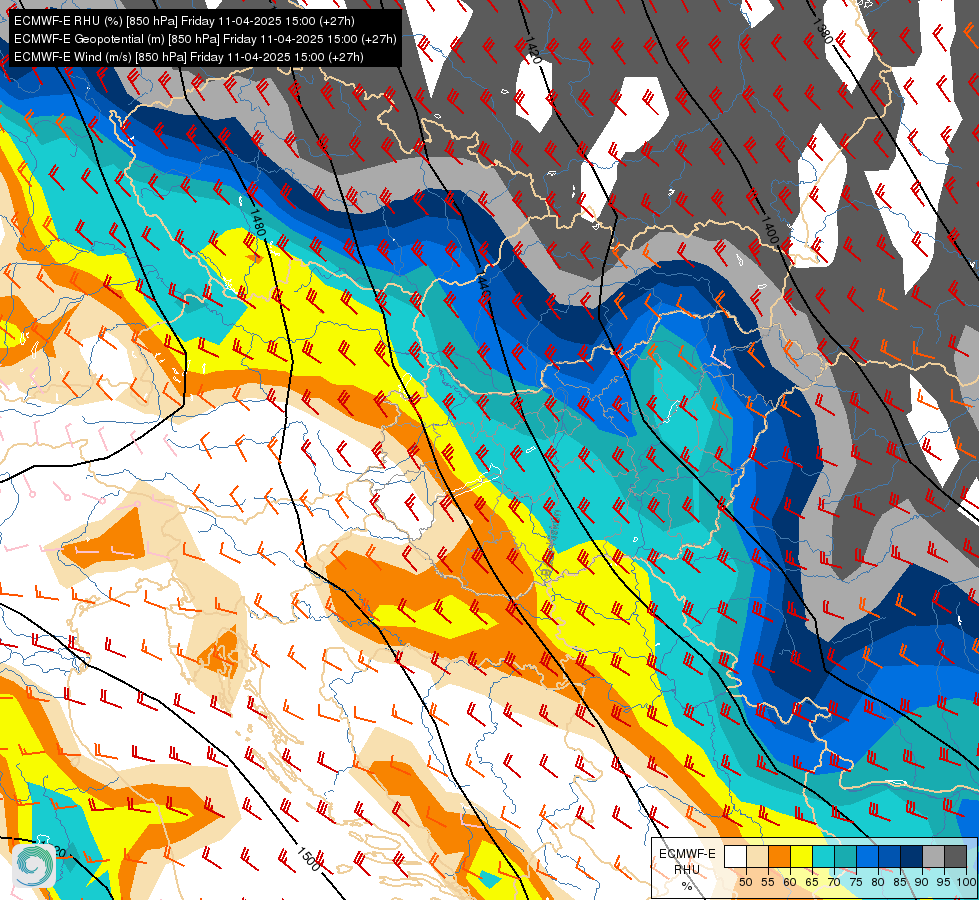Click legend tick value 65
979x900 pixels.
(812, 882)
